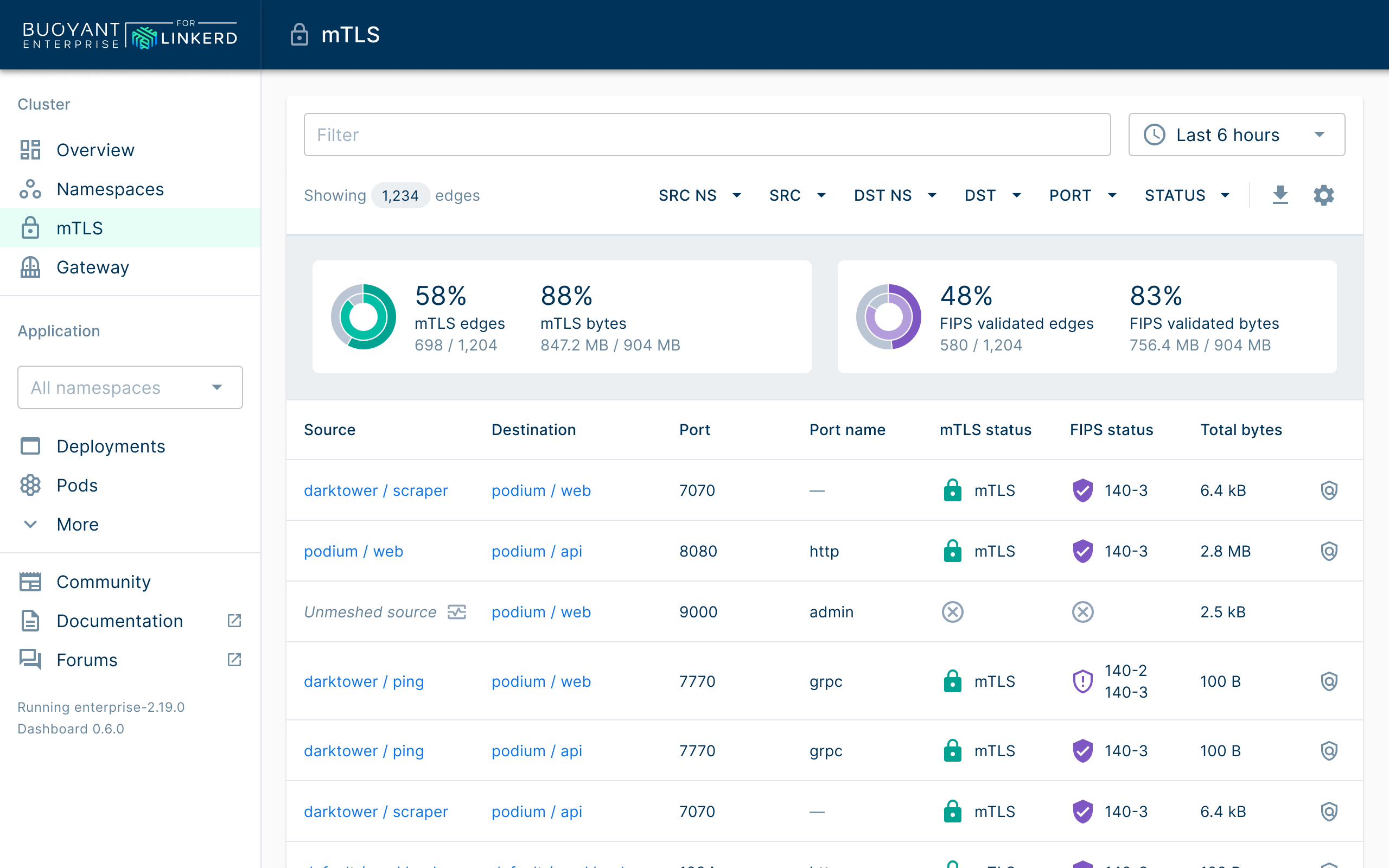The image size is (1389, 868).
Task: Click FIPS warning shield on darktower/ping row
Action: [x=1082, y=681]
